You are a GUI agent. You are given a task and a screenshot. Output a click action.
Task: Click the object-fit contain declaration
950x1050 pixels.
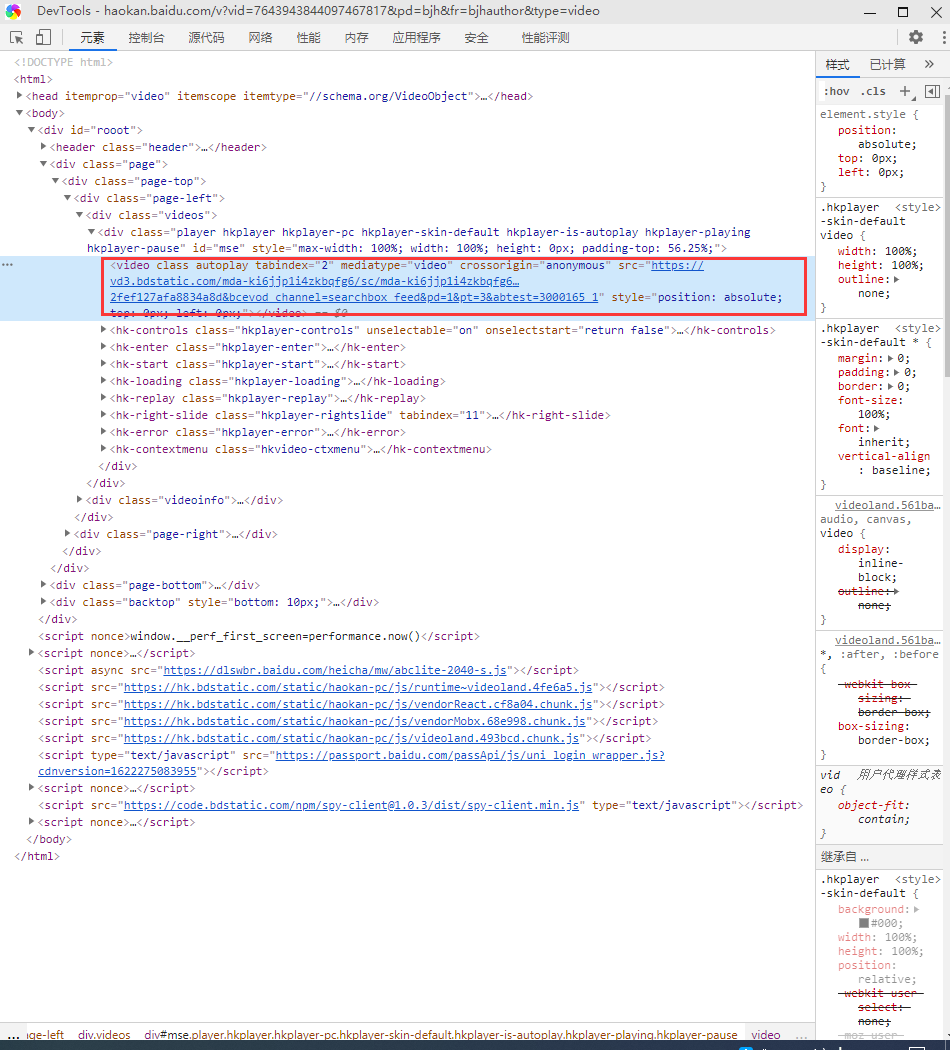[874, 812]
